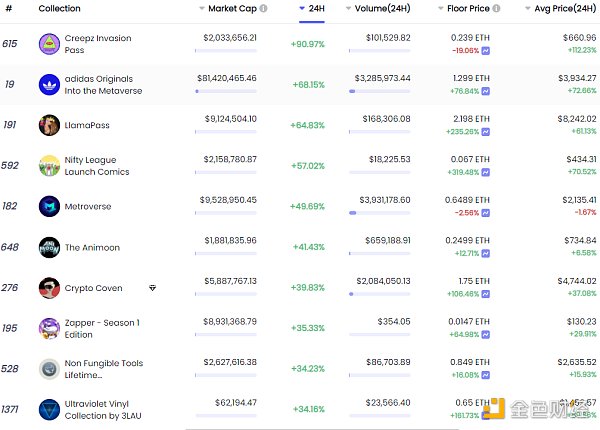Image resolution: width=600 pixels, height=430 pixels.
Task: Click the Collection column header
Action: tap(59, 9)
